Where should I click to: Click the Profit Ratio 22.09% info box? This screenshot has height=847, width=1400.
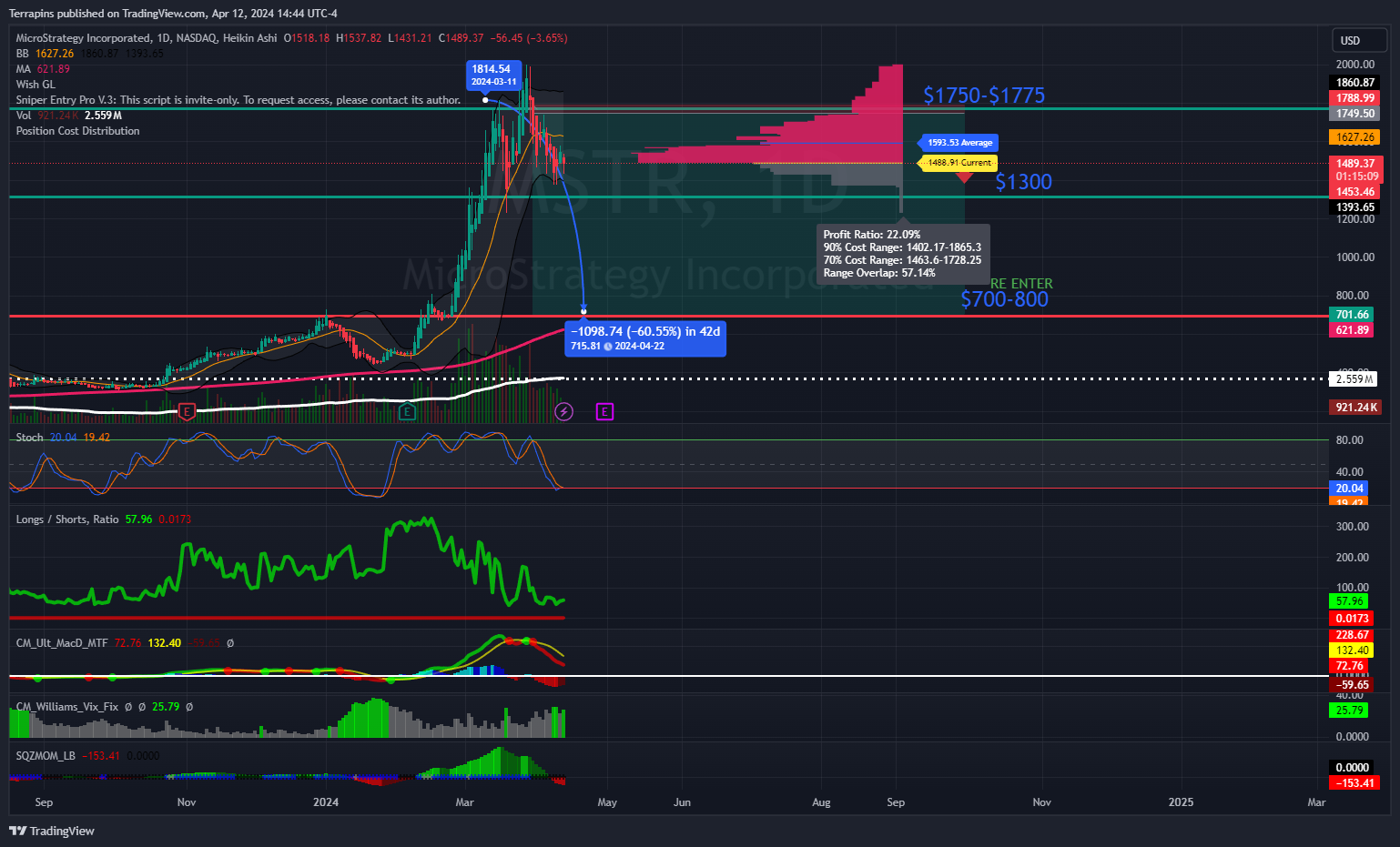tap(903, 254)
